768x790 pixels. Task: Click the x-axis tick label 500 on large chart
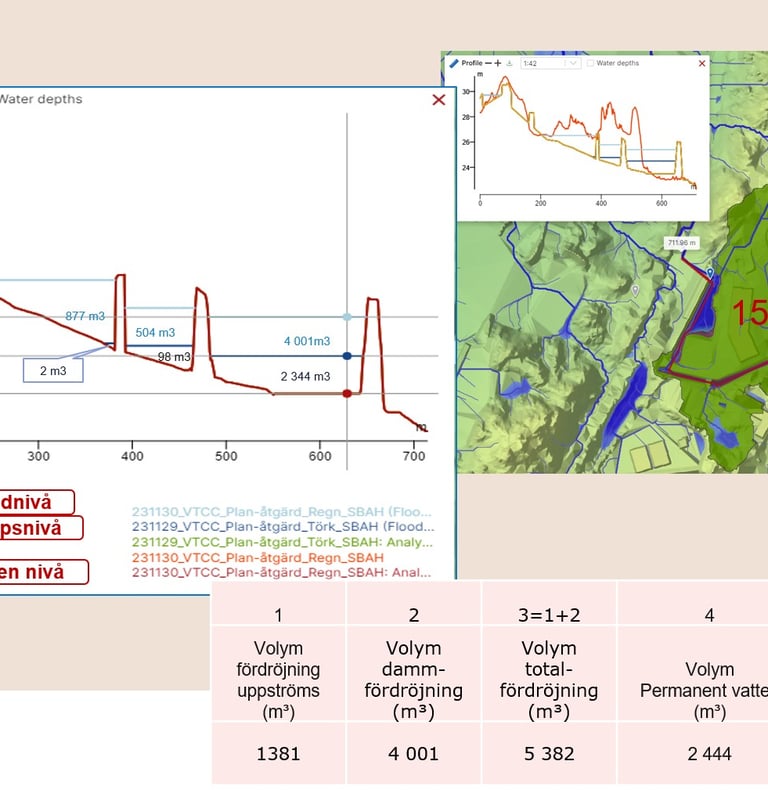226,456
